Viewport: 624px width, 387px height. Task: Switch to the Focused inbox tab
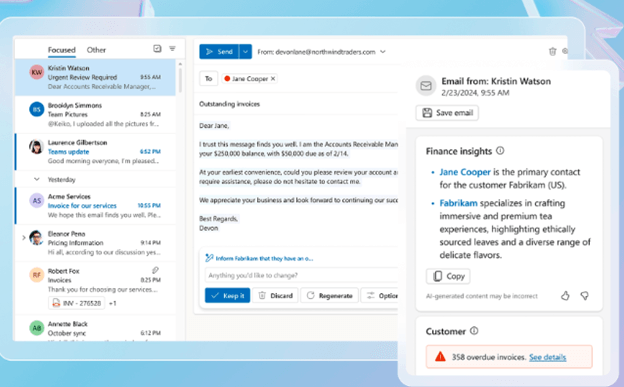[61, 50]
